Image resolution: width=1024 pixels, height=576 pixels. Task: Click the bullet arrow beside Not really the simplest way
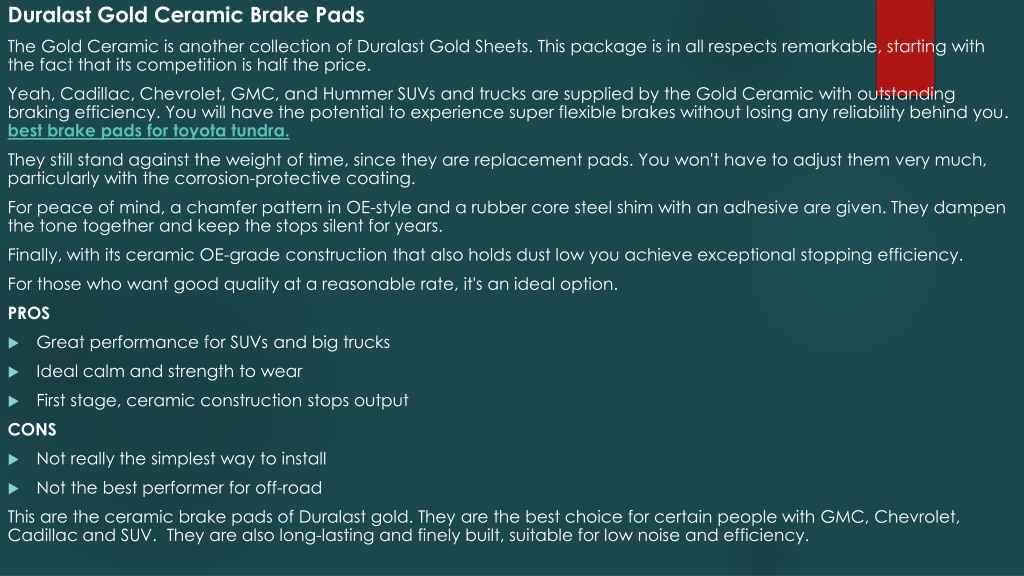pyautogui.click(x=13, y=460)
